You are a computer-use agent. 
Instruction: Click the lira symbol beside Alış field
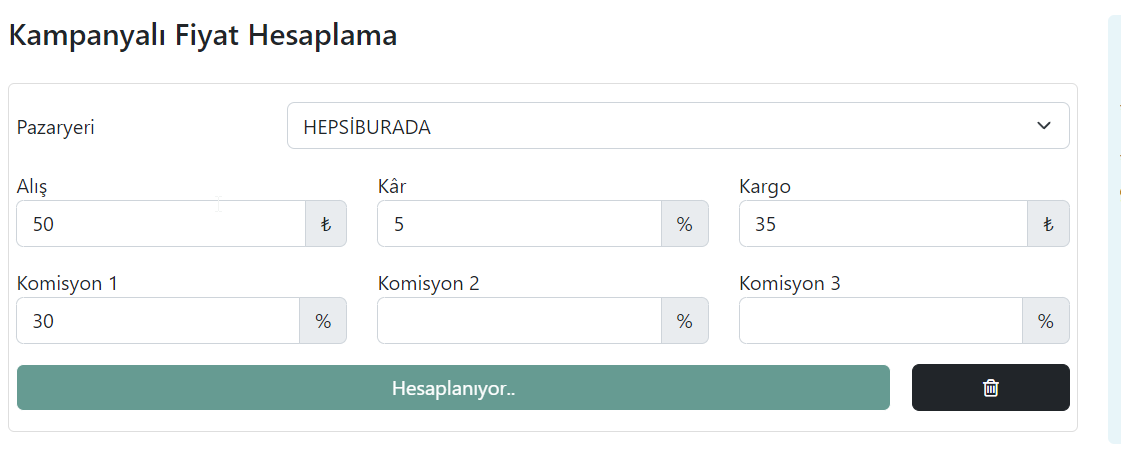[326, 224]
